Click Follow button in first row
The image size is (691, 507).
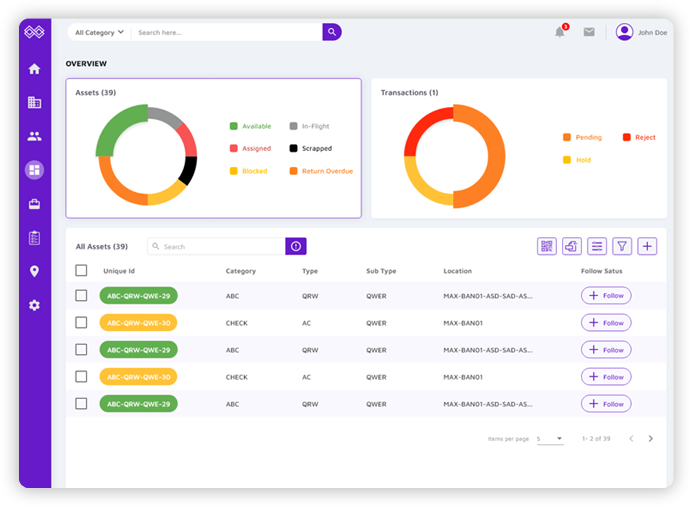click(x=606, y=295)
